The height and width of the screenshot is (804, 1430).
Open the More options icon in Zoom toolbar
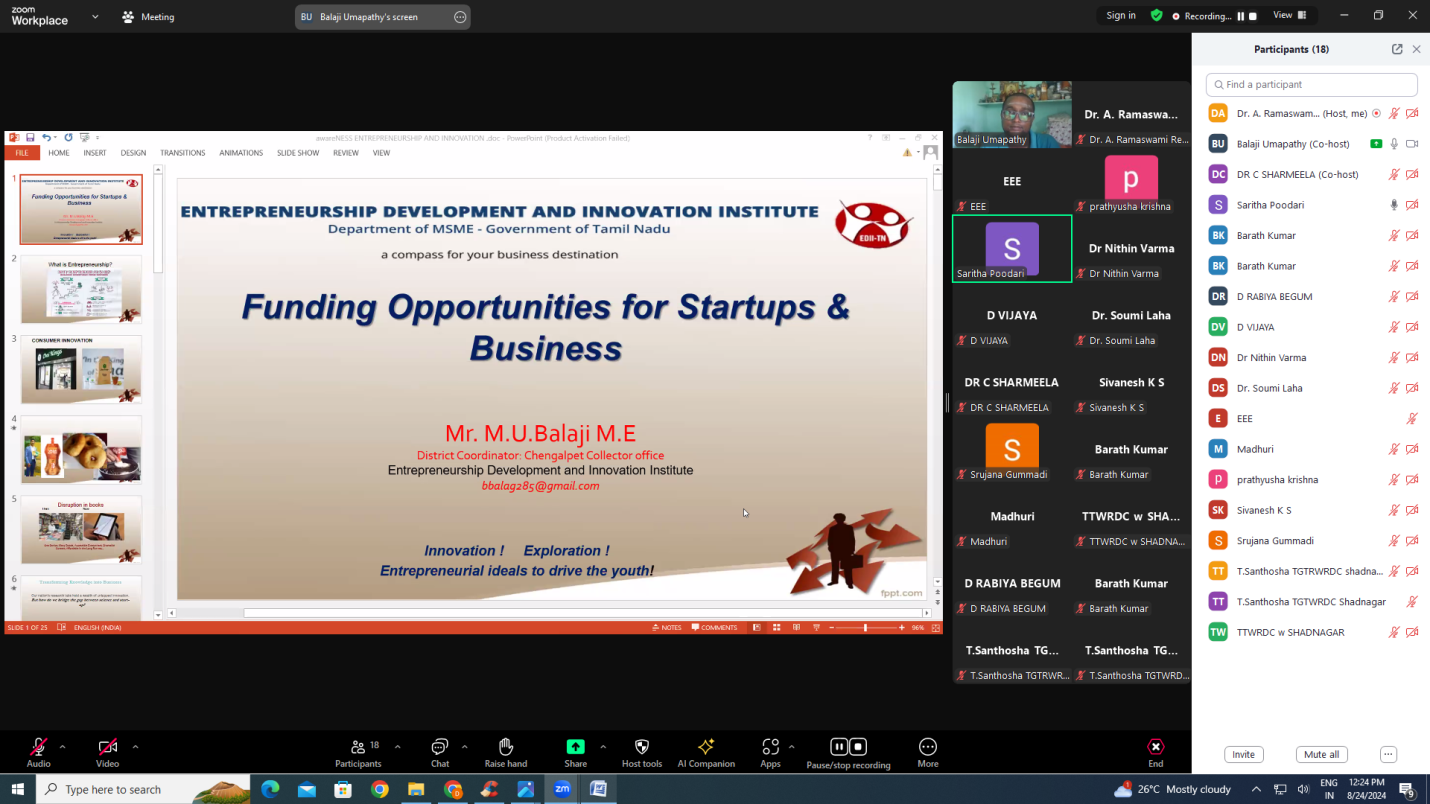(x=928, y=747)
